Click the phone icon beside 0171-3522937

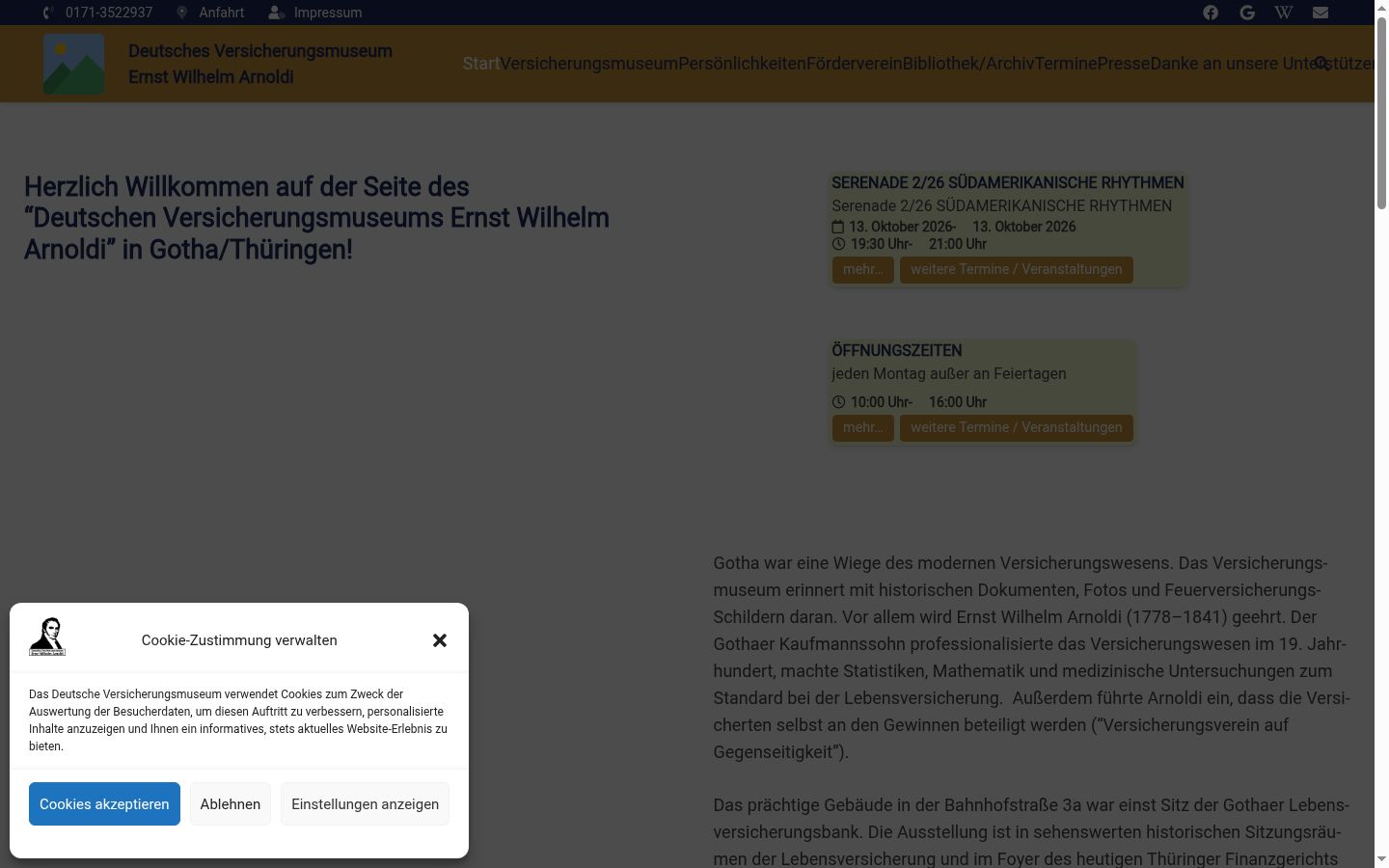[x=49, y=13]
